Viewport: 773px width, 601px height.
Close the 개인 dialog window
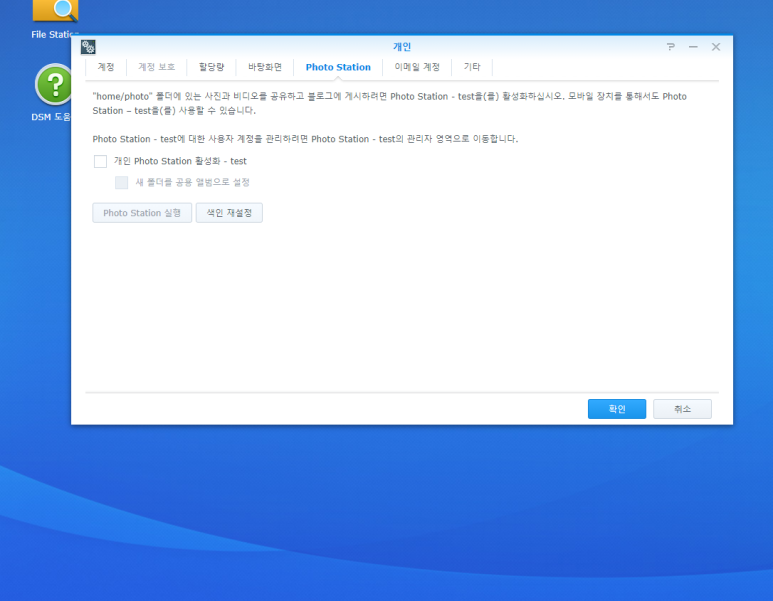coord(716,46)
